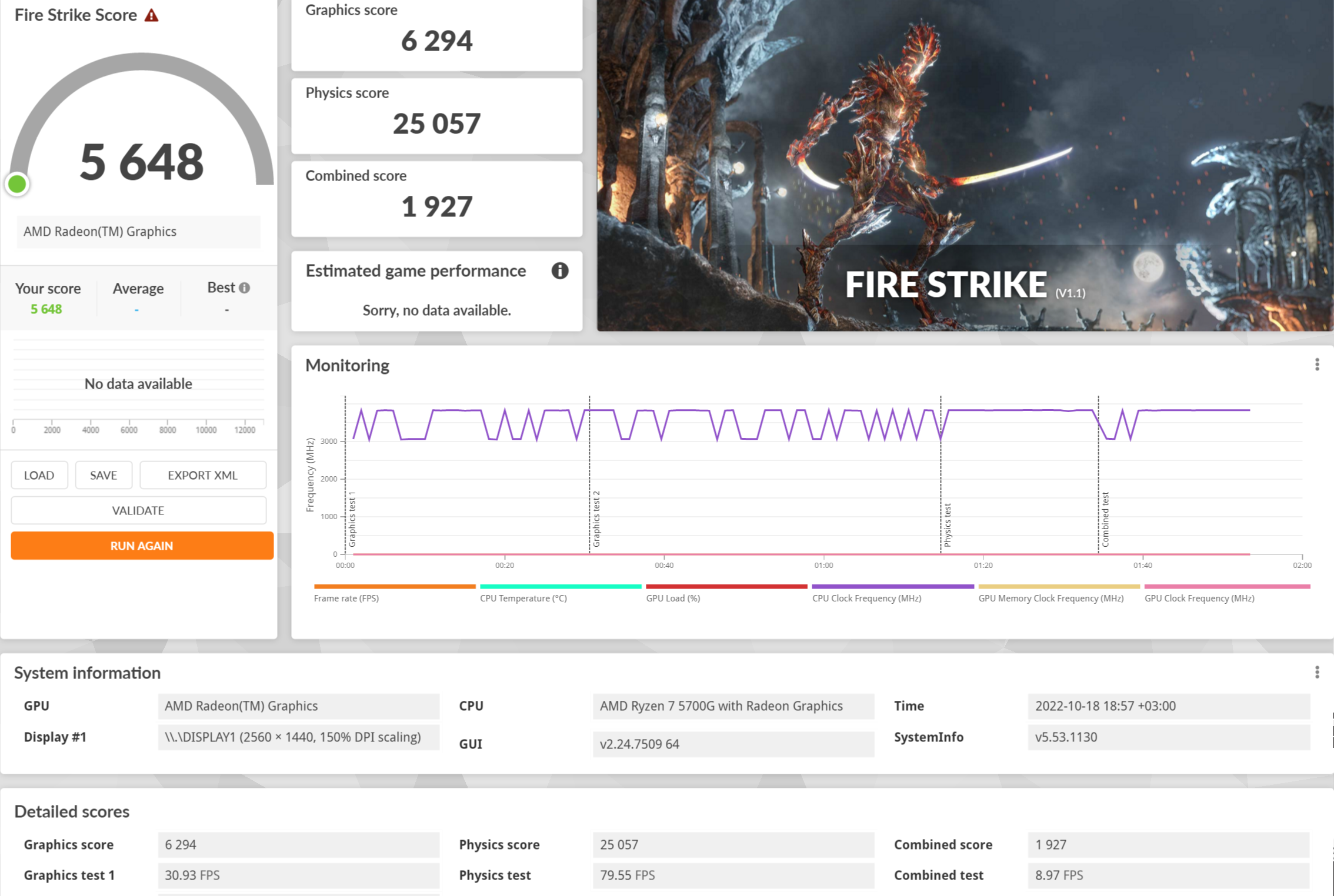Viewport: 1334px width, 896px height.
Task: Click the Graphics test 2 chart marker
Action: 596,519
